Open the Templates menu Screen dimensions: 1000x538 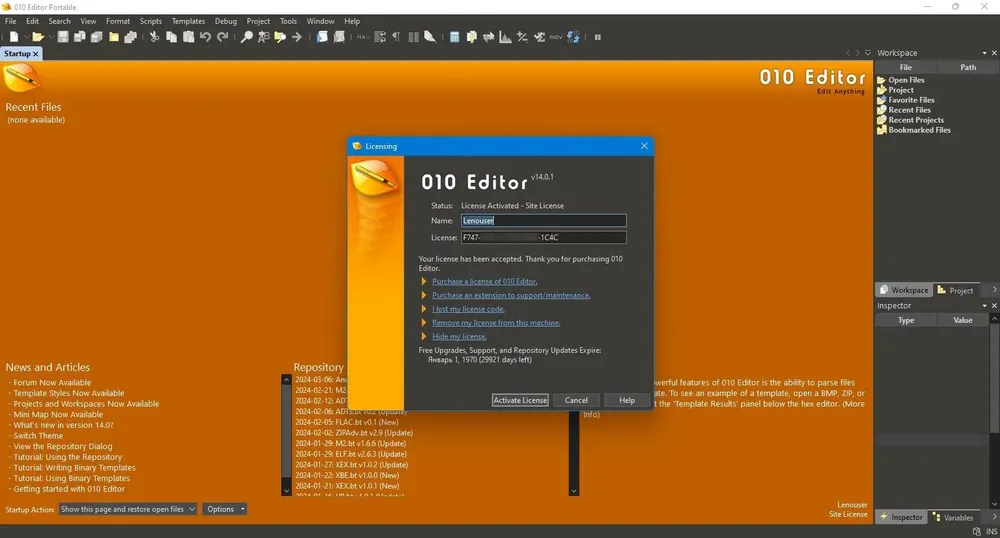(x=188, y=21)
